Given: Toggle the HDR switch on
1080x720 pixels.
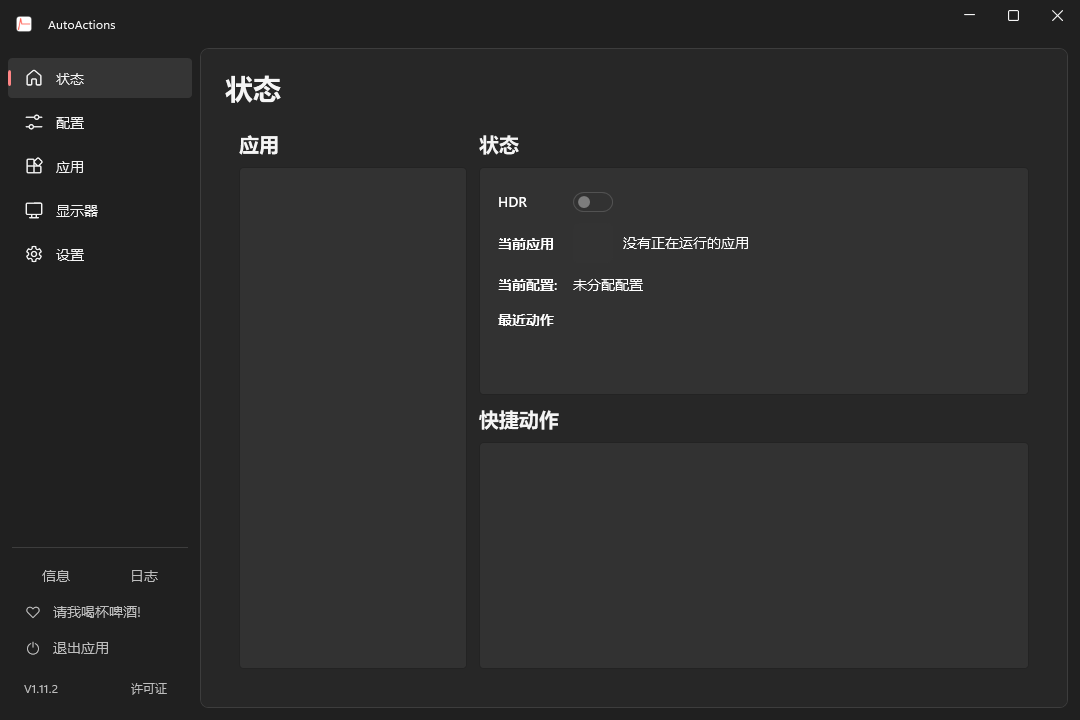Looking at the screenshot, I should (x=592, y=202).
